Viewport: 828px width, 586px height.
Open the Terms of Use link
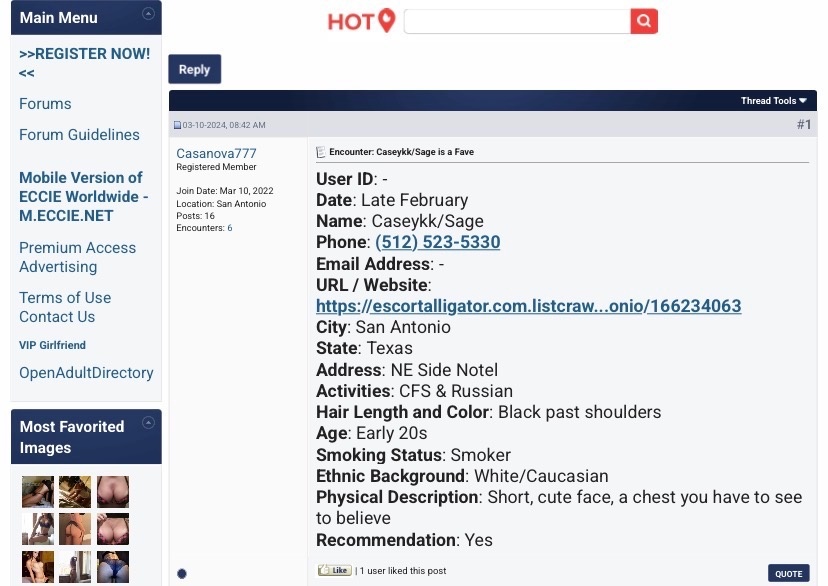coord(65,298)
